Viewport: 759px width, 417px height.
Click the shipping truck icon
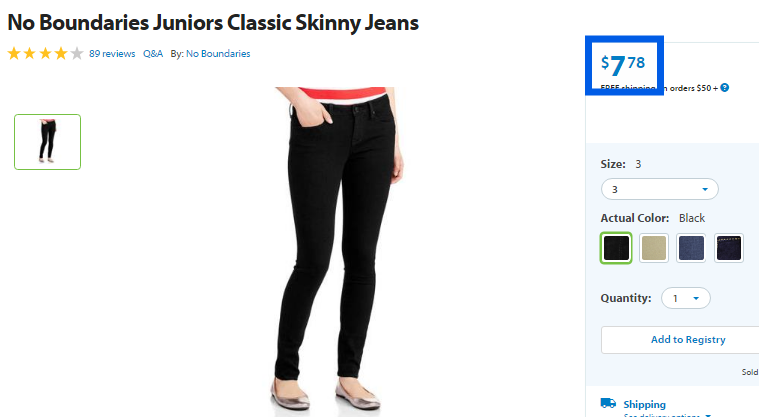tap(608, 403)
